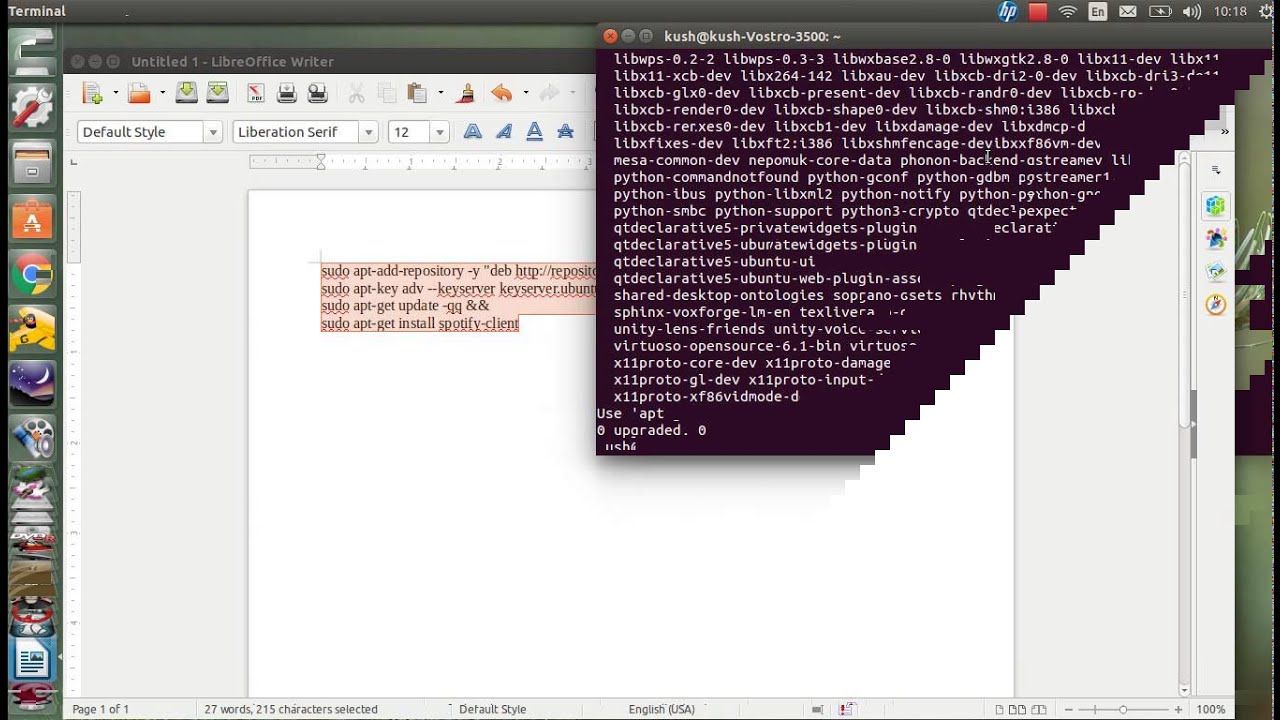Open the Files manager from launcher
This screenshot has width=1280, height=720.
[32, 163]
